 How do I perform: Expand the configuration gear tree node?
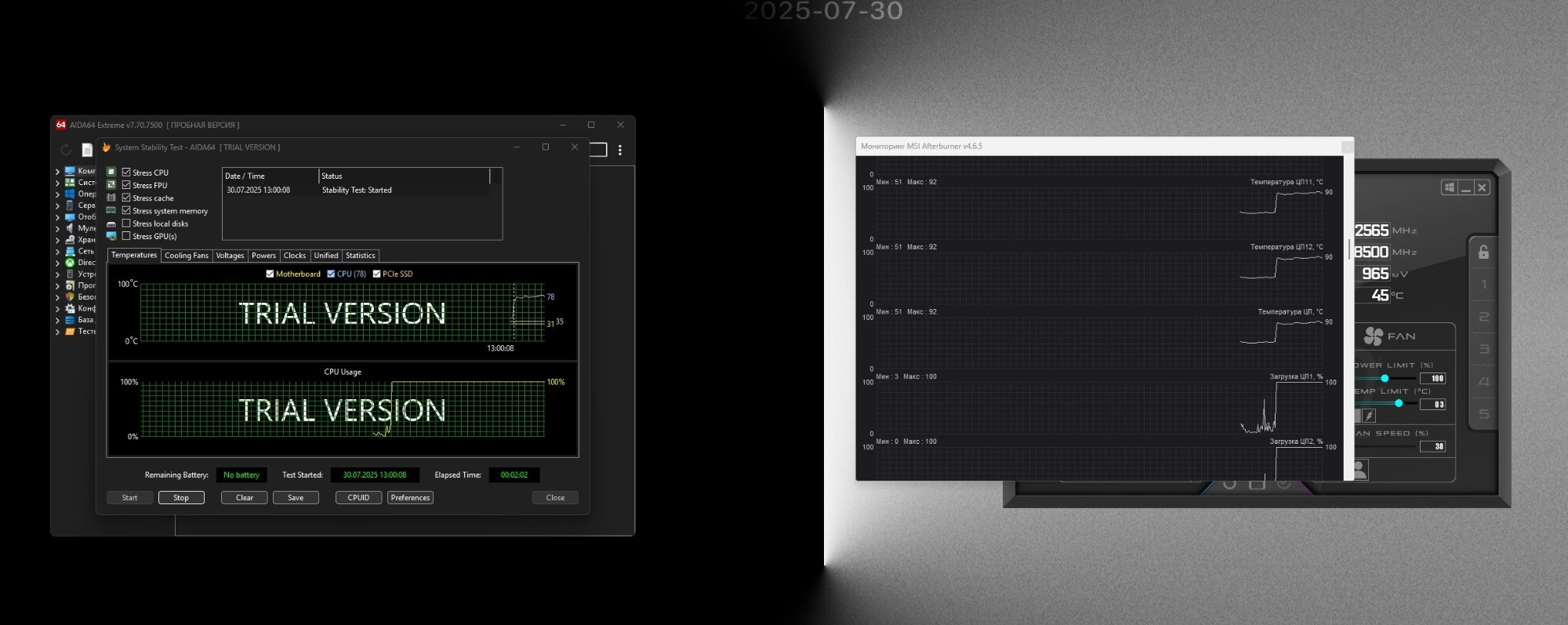[x=57, y=309]
